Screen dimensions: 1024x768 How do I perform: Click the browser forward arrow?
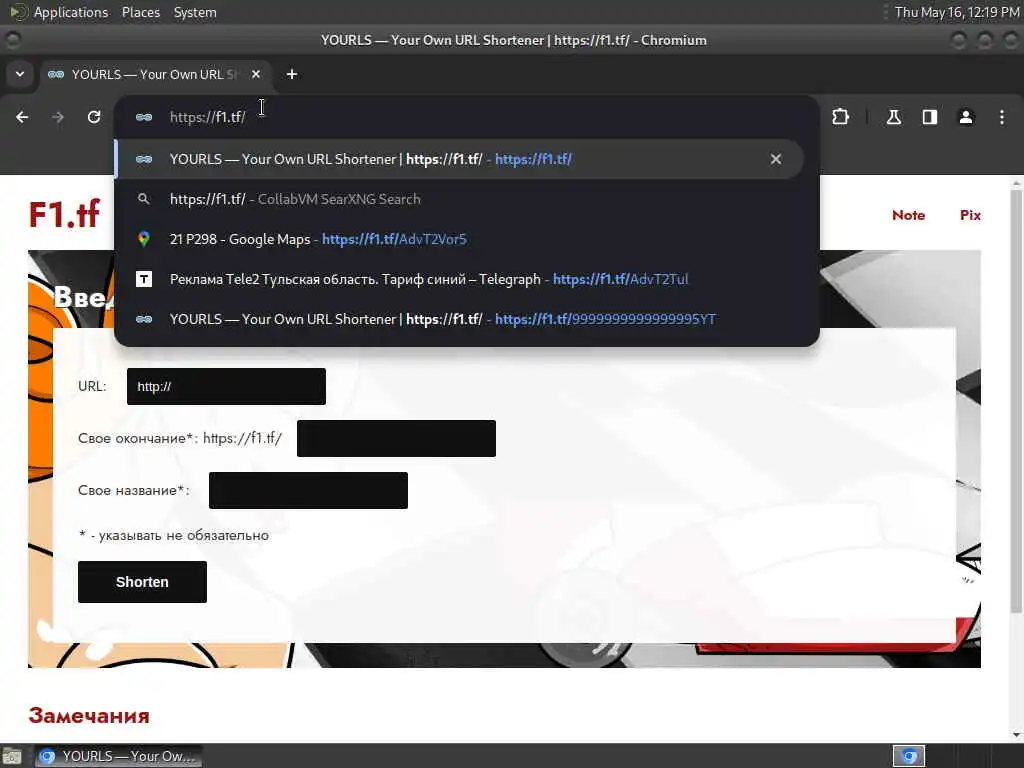[58, 117]
